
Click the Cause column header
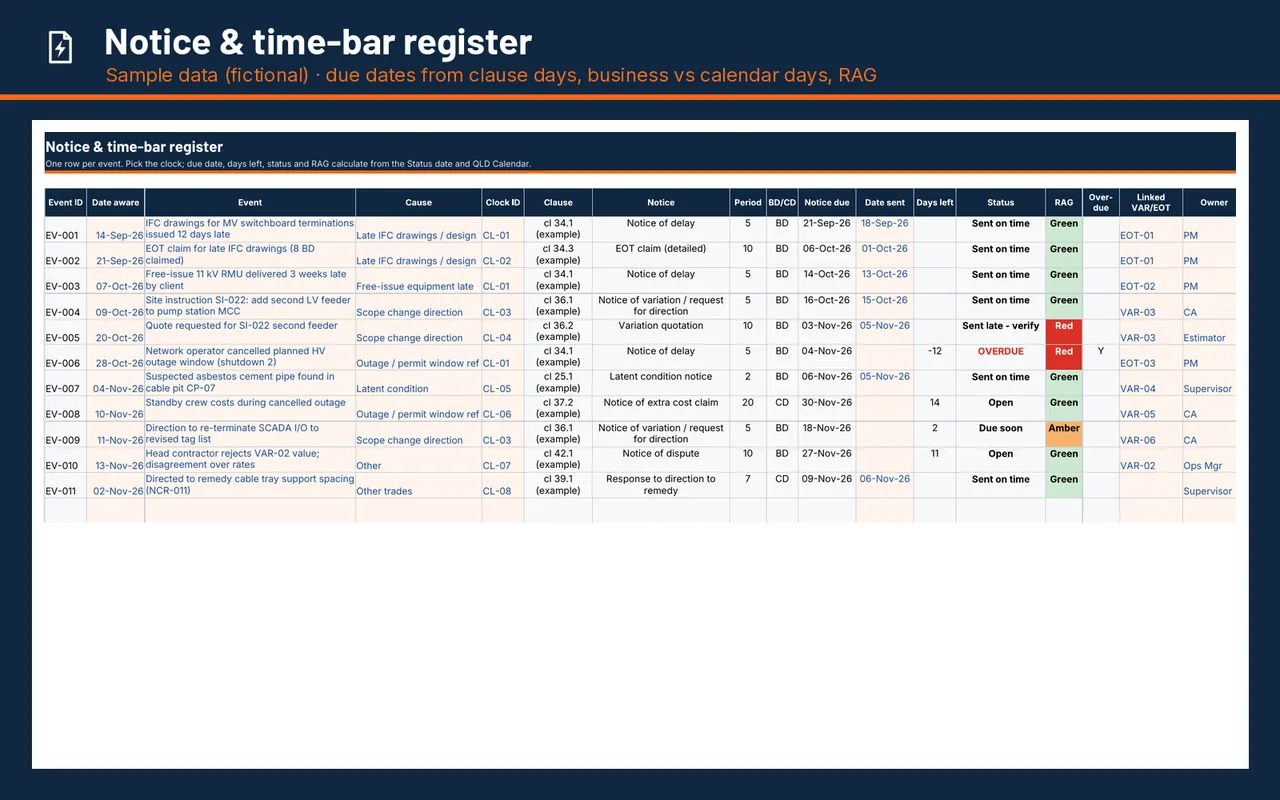coord(419,202)
